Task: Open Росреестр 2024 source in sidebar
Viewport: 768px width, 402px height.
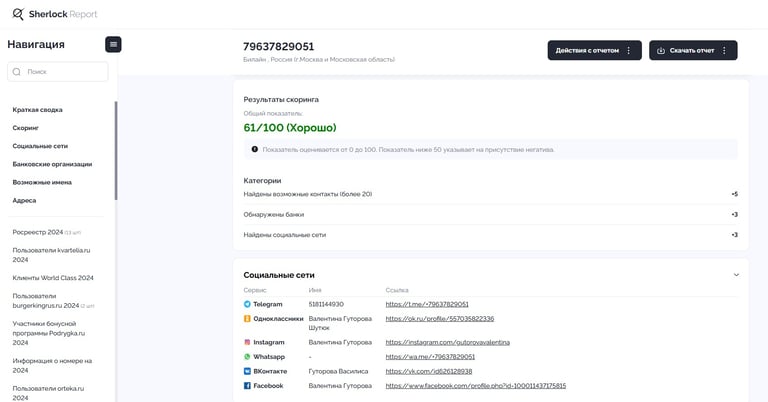Action: [x=47, y=232]
